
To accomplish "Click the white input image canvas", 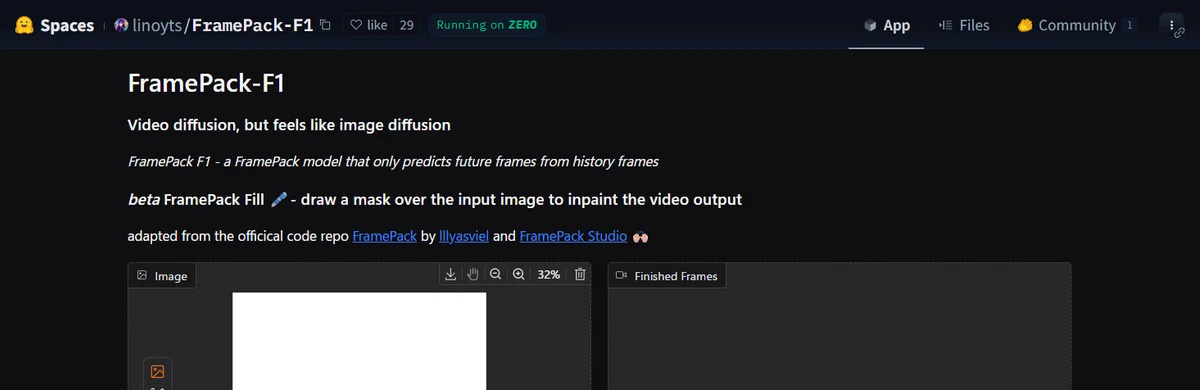I will click(359, 341).
